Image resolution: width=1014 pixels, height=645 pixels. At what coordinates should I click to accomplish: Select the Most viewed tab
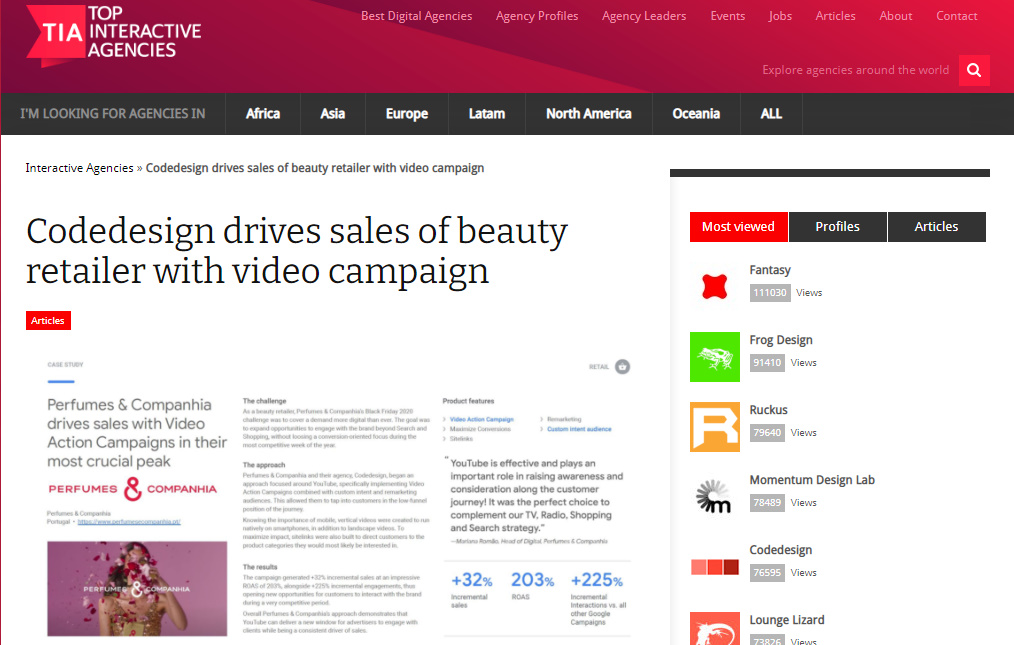click(x=739, y=227)
